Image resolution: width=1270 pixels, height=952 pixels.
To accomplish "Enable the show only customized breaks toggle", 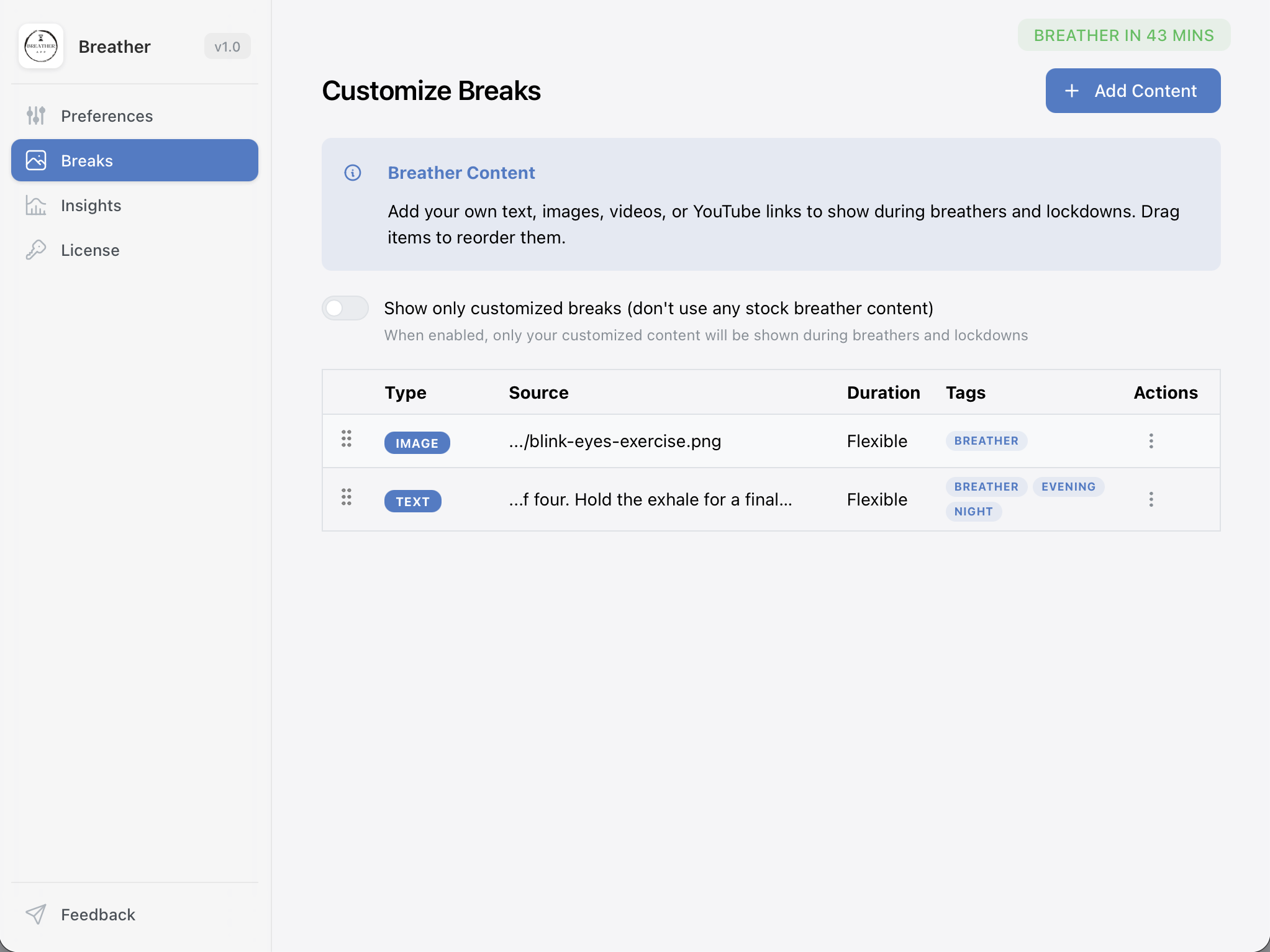I will click(345, 308).
